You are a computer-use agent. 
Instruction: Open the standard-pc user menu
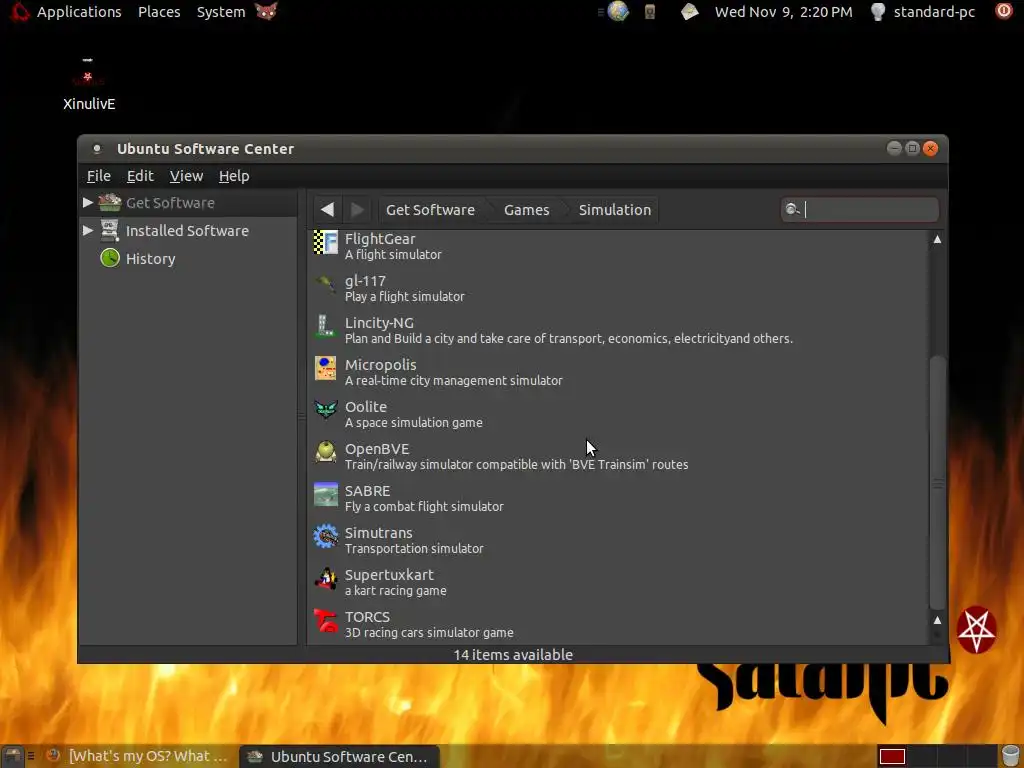[934, 12]
